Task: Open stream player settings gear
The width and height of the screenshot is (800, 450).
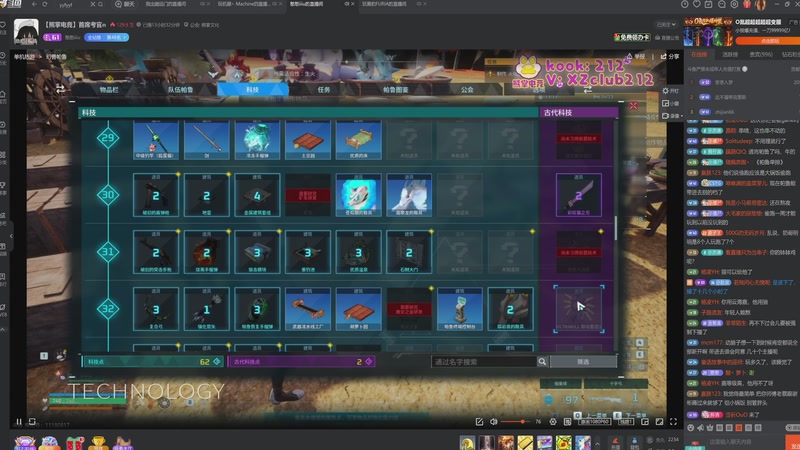Action: pyautogui.click(x=553, y=422)
